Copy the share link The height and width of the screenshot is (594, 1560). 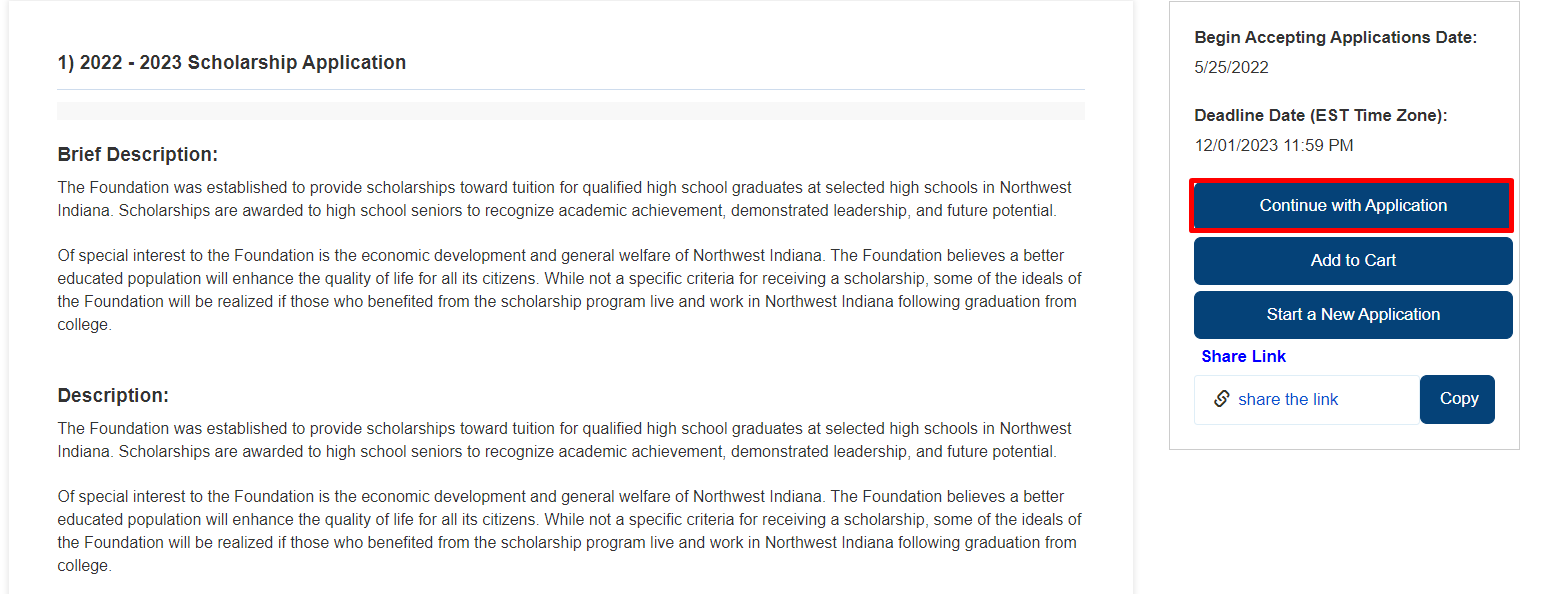[1458, 399]
